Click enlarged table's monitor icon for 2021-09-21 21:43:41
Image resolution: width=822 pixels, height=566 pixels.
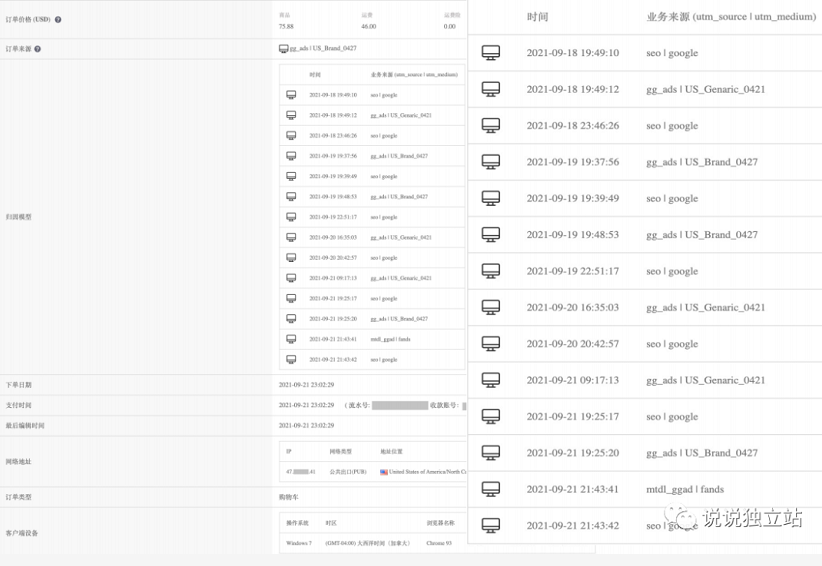coord(490,489)
